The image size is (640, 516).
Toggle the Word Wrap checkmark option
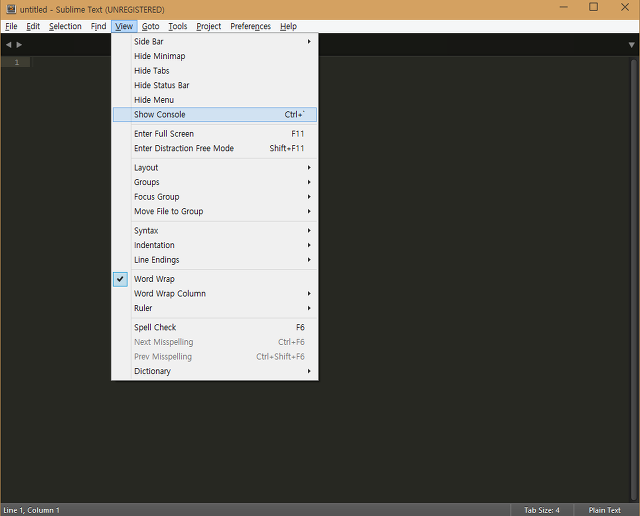pos(215,279)
